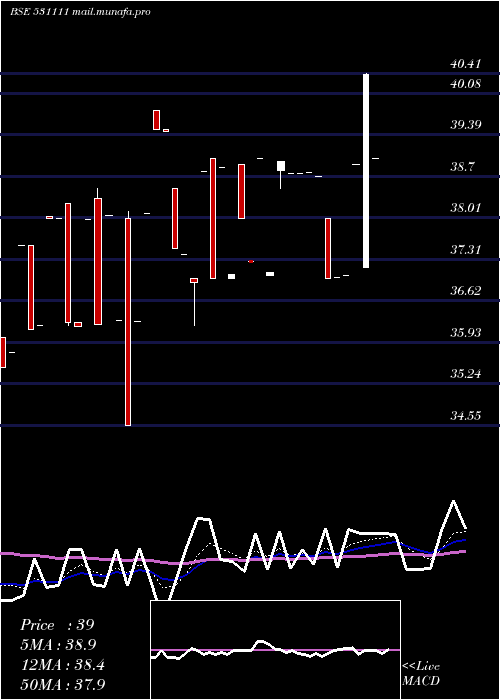Screen dimensions: 500x700
Task: Click the 35.24 price label
Action: coord(466,374)
